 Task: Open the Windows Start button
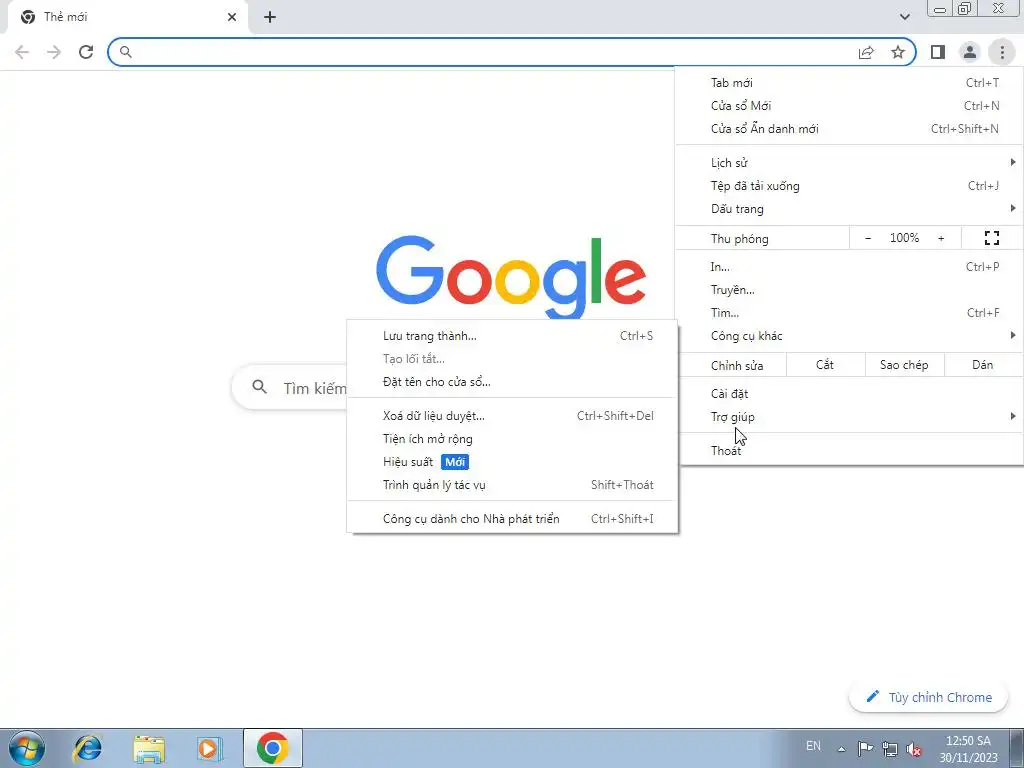click(x=26, y=748)
